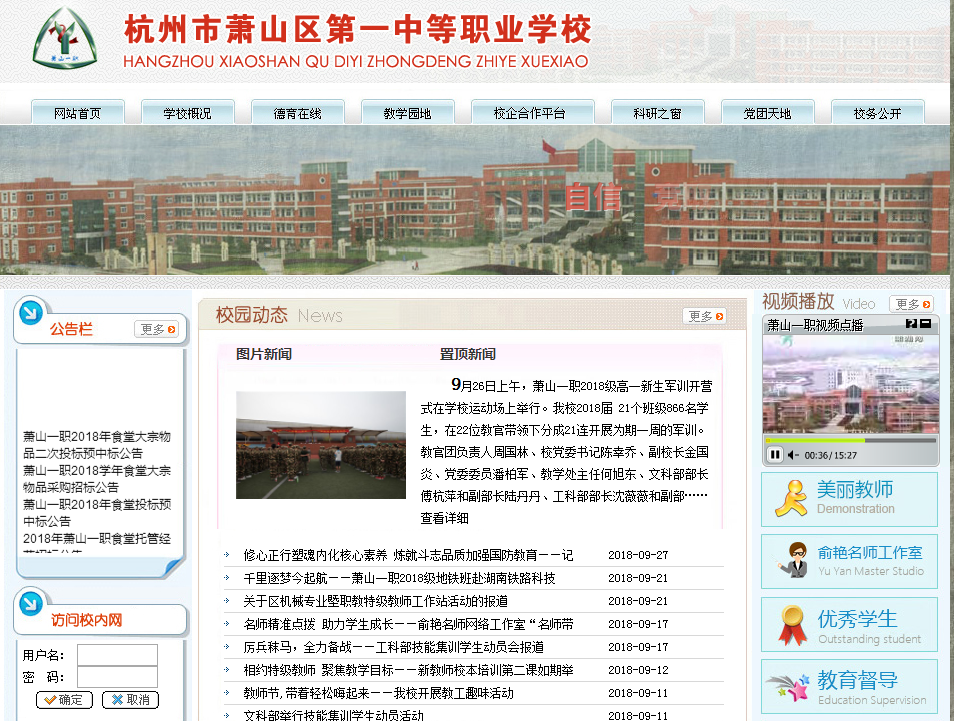Open the 查看详细 link
954x721 pixels.
click(x=444, y=518)
